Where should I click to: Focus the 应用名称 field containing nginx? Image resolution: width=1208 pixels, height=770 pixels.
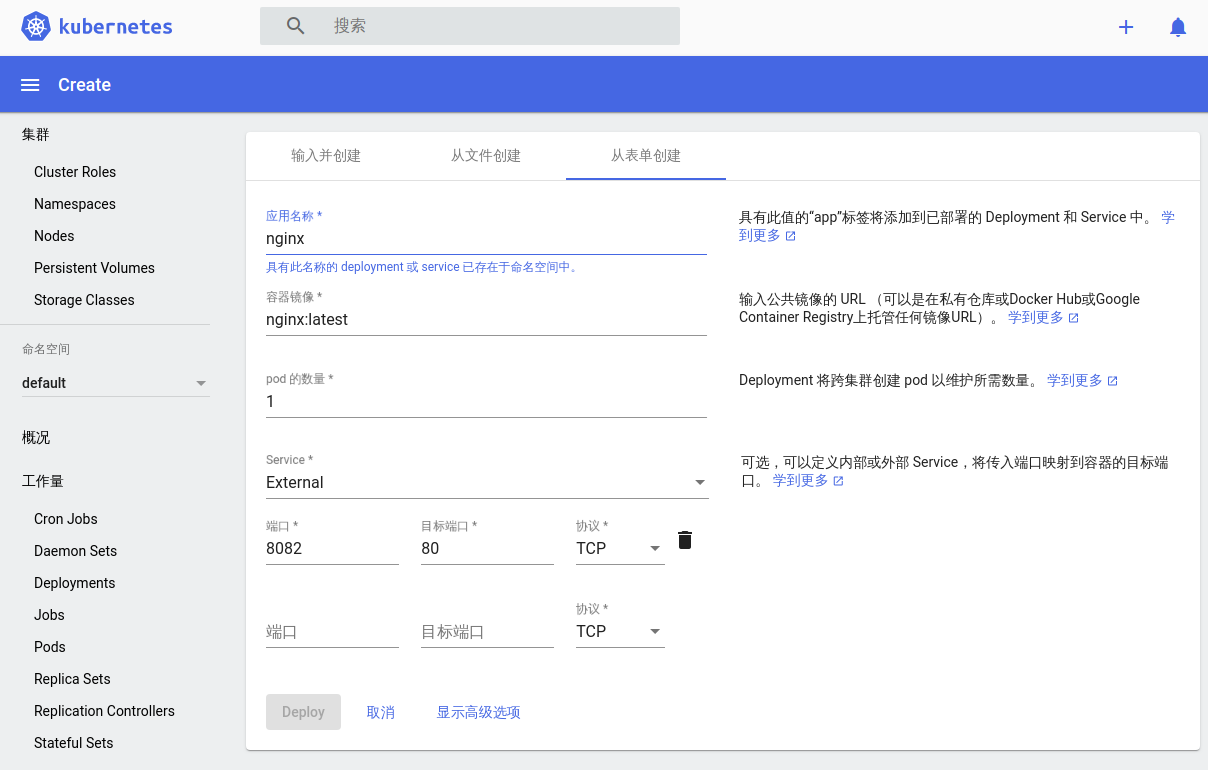(486, 240)
